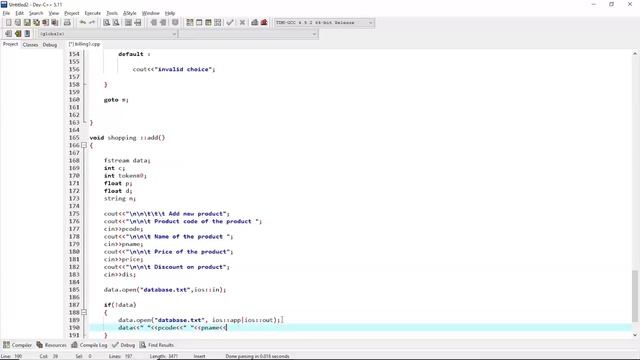The height and width of the screenshot is (360, 640).
Task: Collapse the code fold at line 188
Action: [x=84, y=312]
